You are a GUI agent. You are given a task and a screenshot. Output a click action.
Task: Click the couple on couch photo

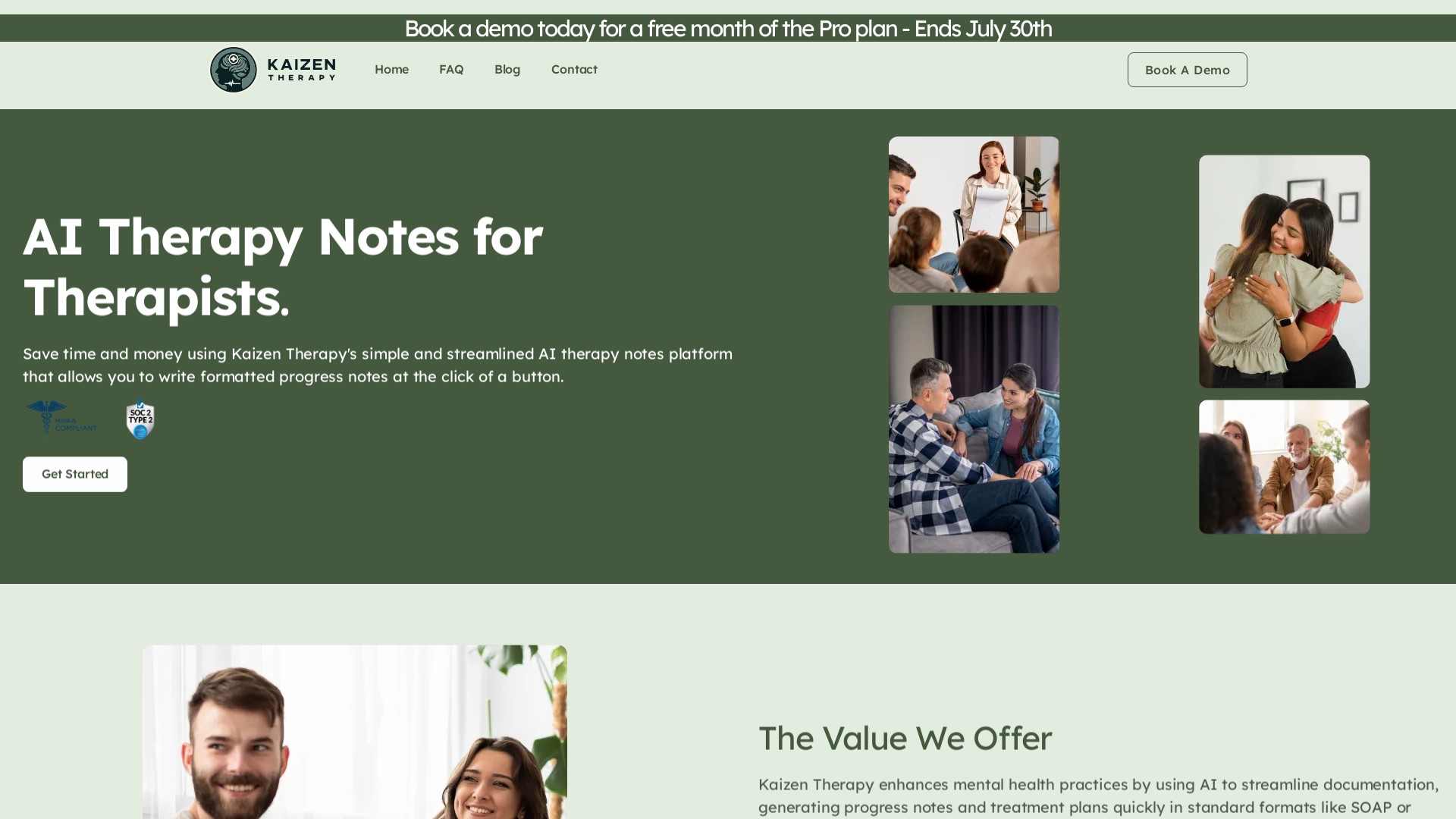tap(974, 429)
